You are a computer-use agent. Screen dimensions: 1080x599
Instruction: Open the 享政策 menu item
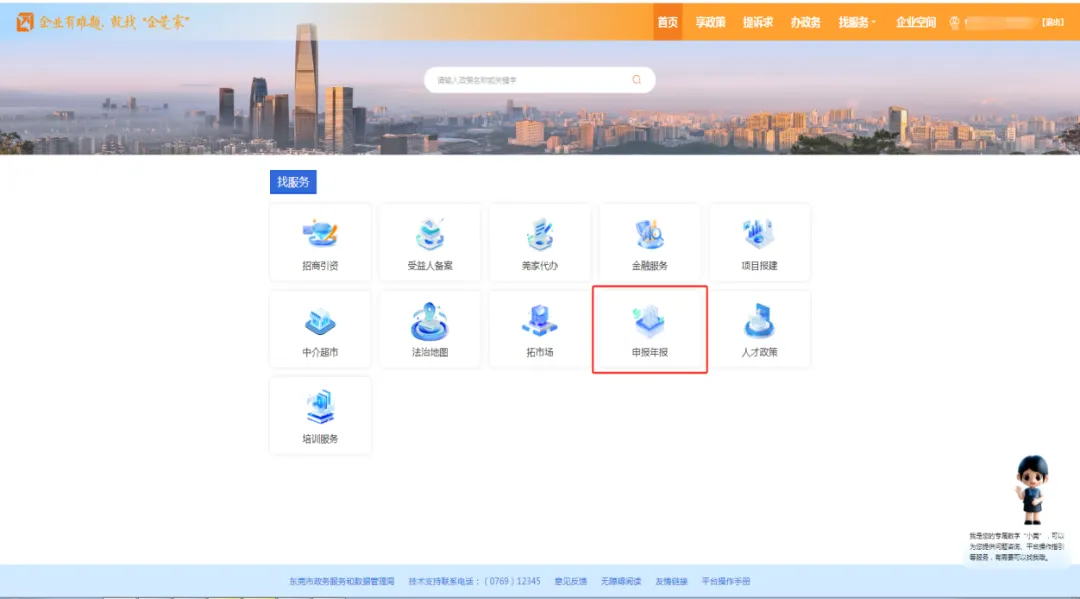(x=710, y=22)
